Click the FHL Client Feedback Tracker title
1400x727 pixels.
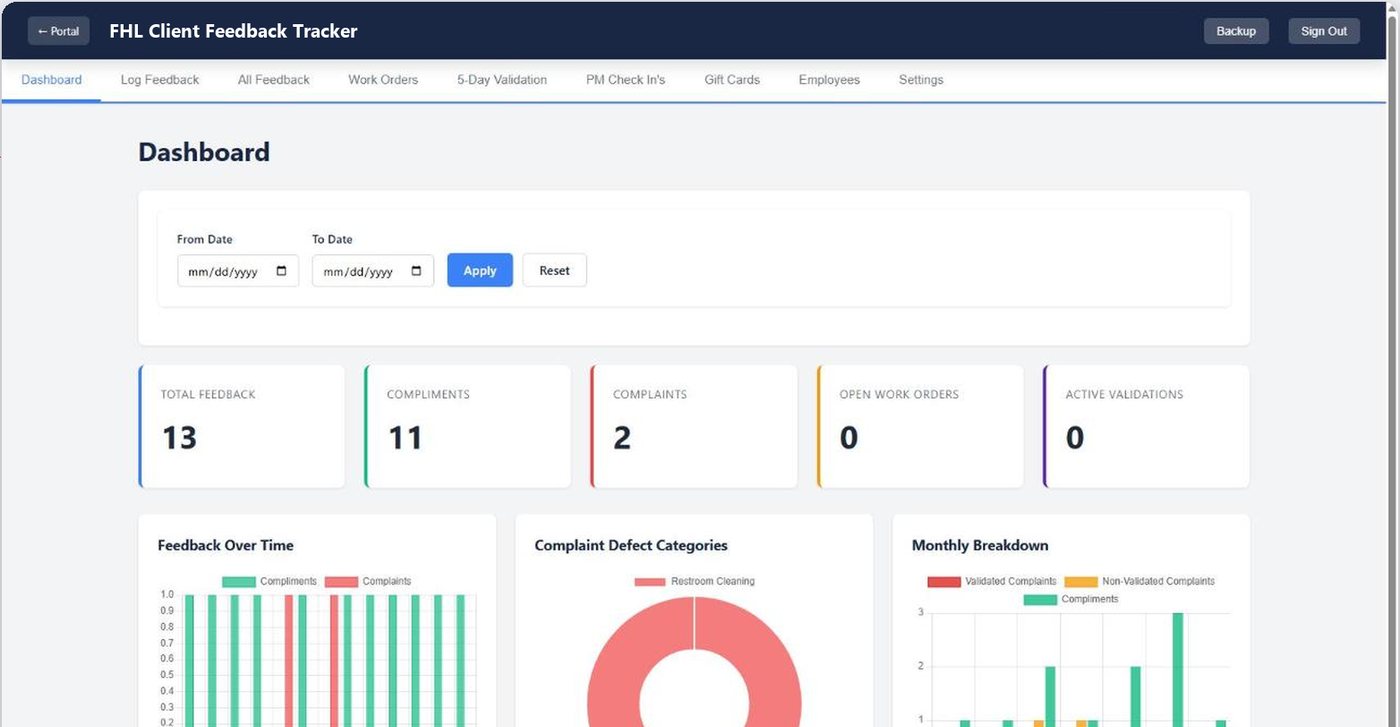click(x=233, y=31)
